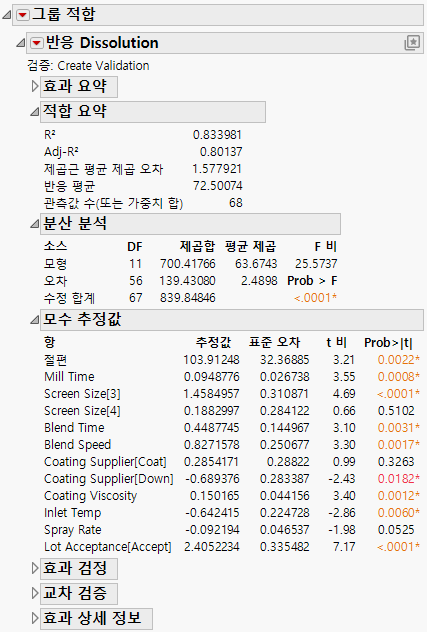Image resolution: width=427 pixels, height=632 pixels.
Task: Select the p-value 0.3263
Action: coord(396,462)
